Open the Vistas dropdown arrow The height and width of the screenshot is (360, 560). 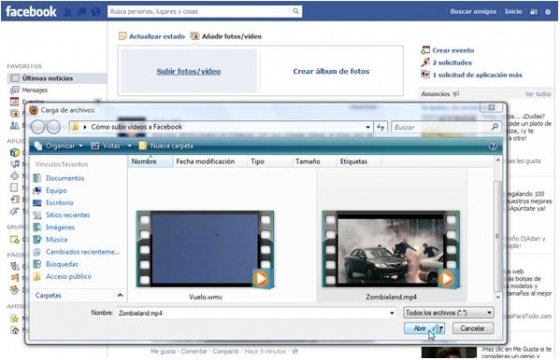[x=129, y=146]
